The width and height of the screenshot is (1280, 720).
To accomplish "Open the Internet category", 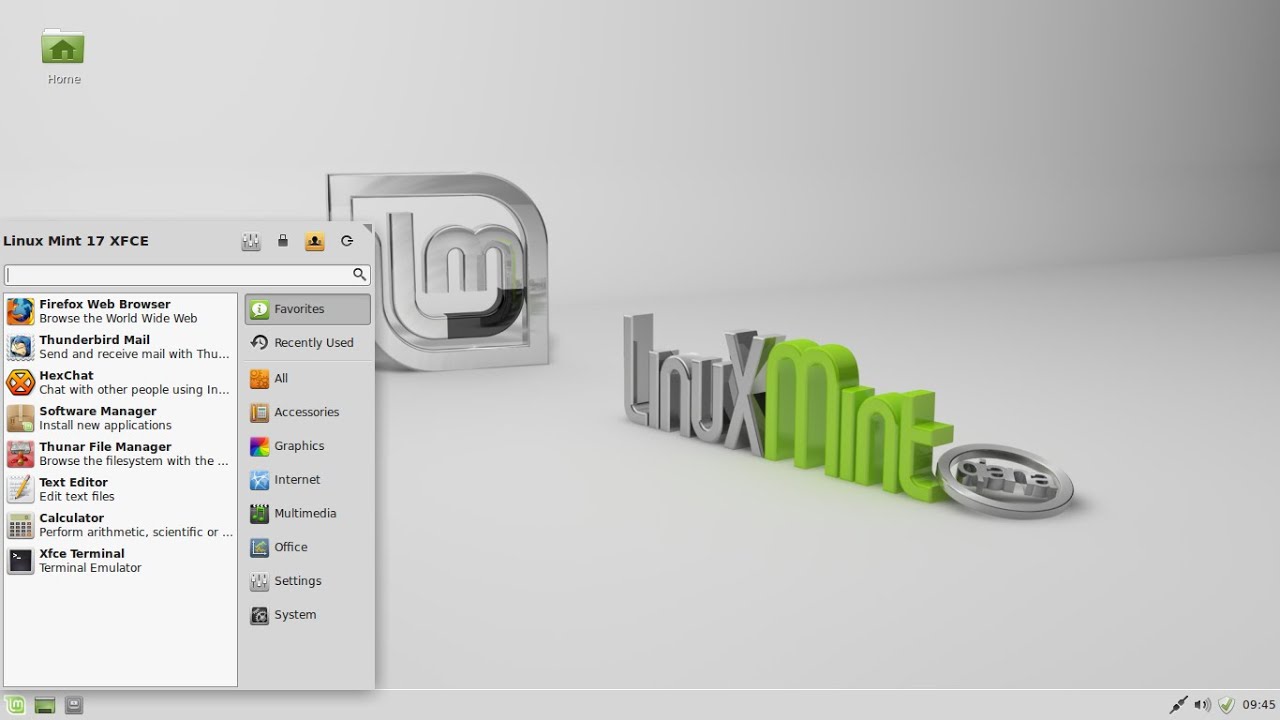I will (x=307, y=480).
